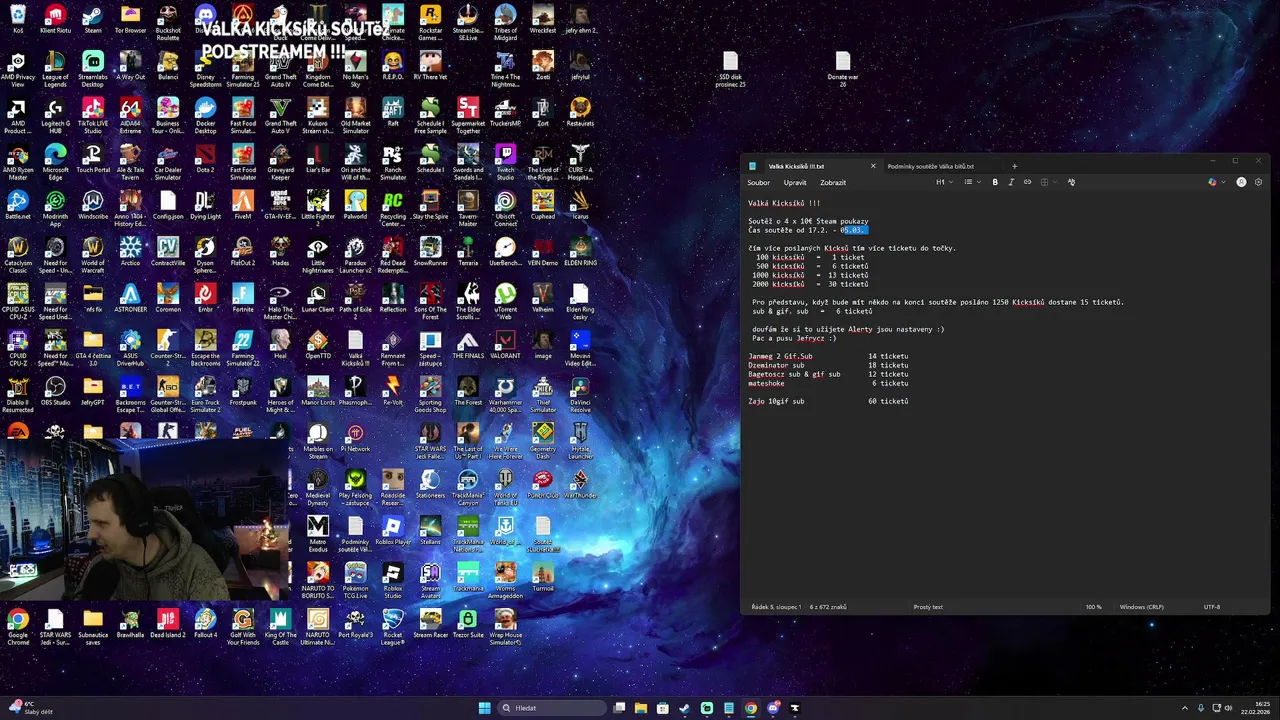The height and width of the screenshot is (720, 1280).
Task: Click the UTF-8 encoding indicator
Action: [1212, 607]
